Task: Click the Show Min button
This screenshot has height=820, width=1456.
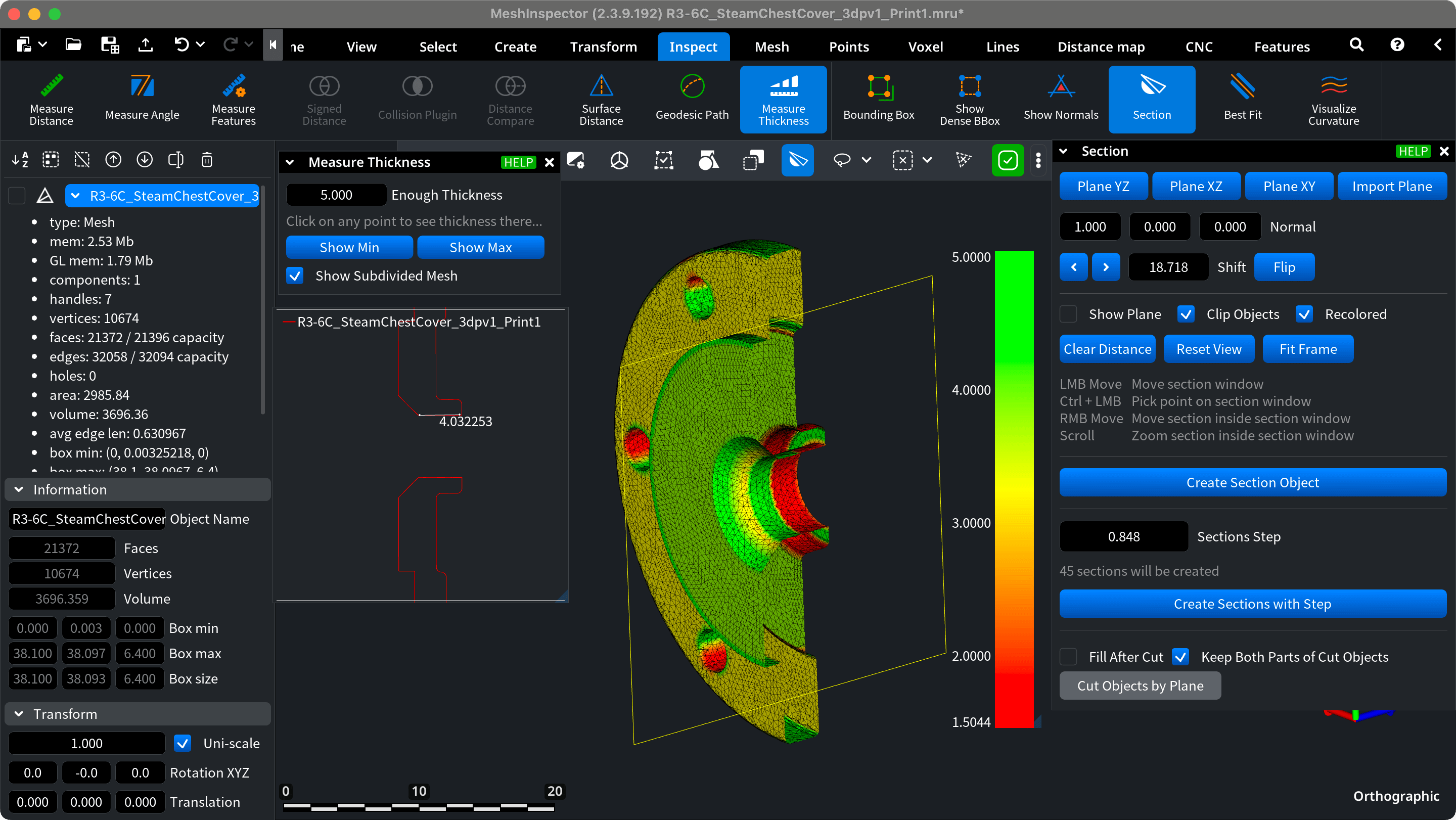Action: (x=349, y=248)
